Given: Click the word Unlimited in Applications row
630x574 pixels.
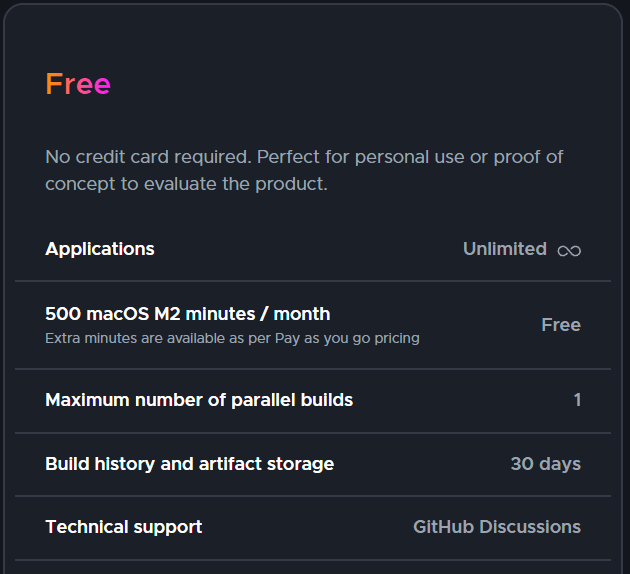Looking at the screenshot, I should coord(505,249).
